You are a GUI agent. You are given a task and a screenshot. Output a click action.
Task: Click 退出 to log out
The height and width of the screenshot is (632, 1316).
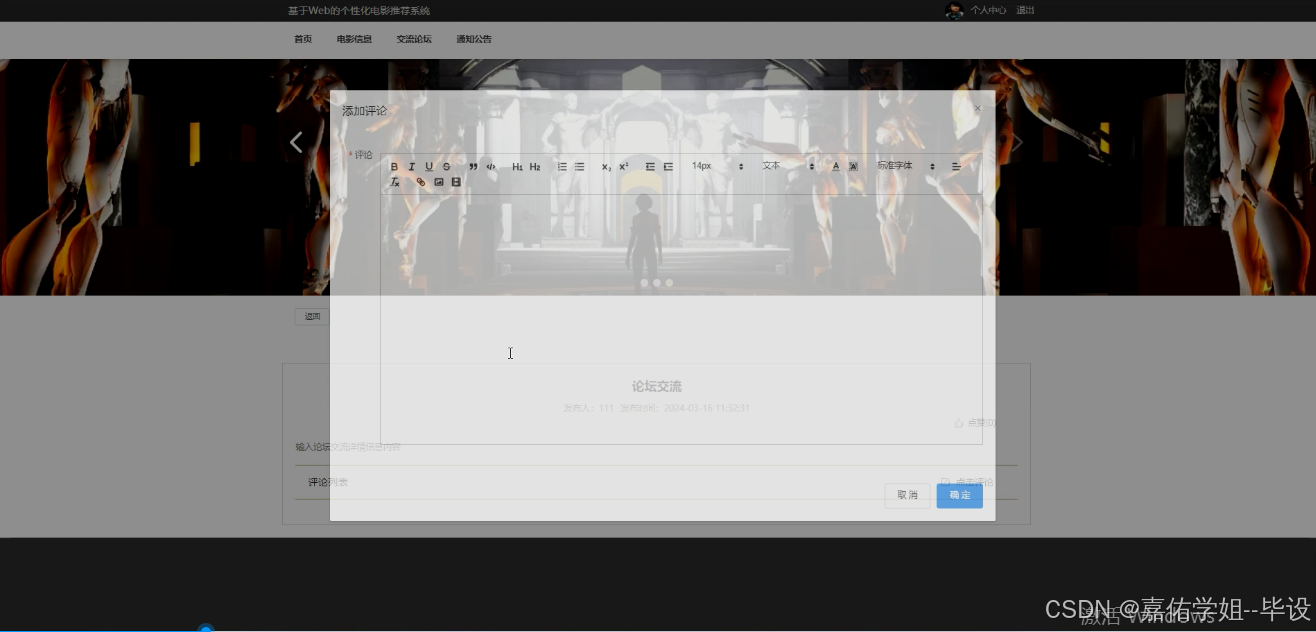pyautogui.click(x=1025, y=10)
